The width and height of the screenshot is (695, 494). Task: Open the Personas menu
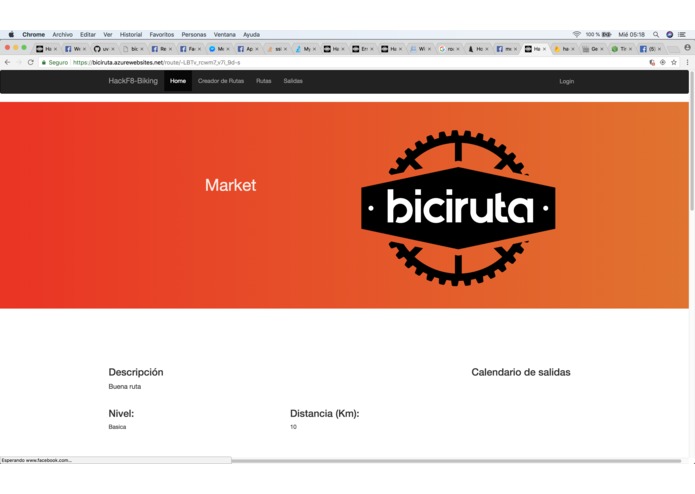click(x=194, y=34)
